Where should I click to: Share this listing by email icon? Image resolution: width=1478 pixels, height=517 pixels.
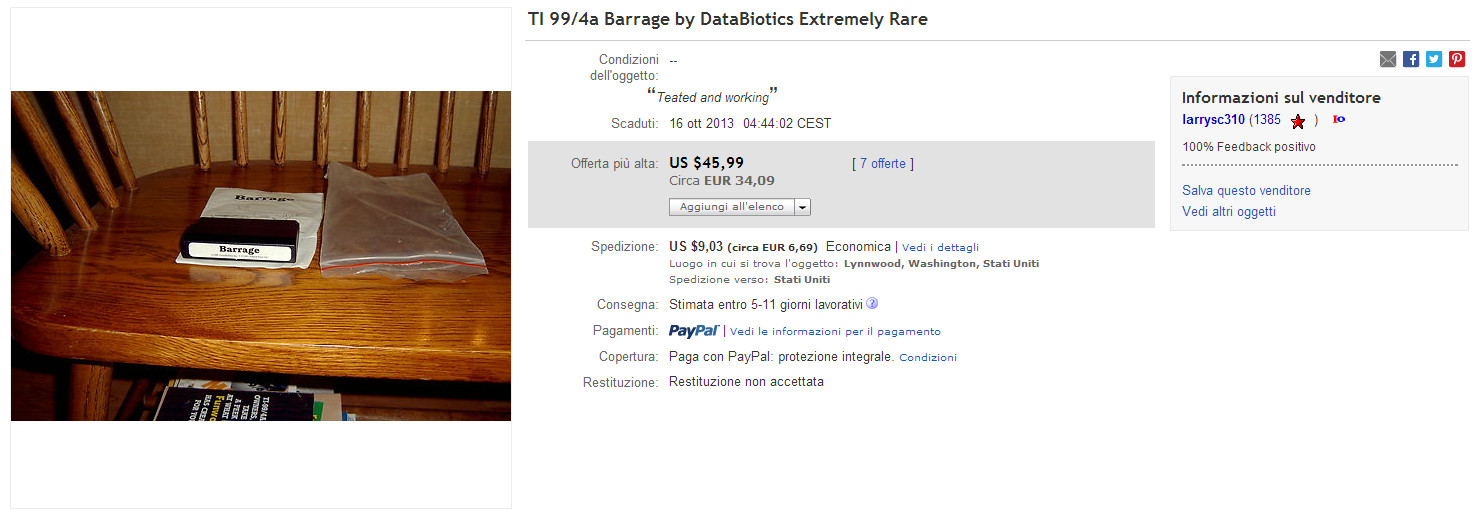coord(1388,59)
